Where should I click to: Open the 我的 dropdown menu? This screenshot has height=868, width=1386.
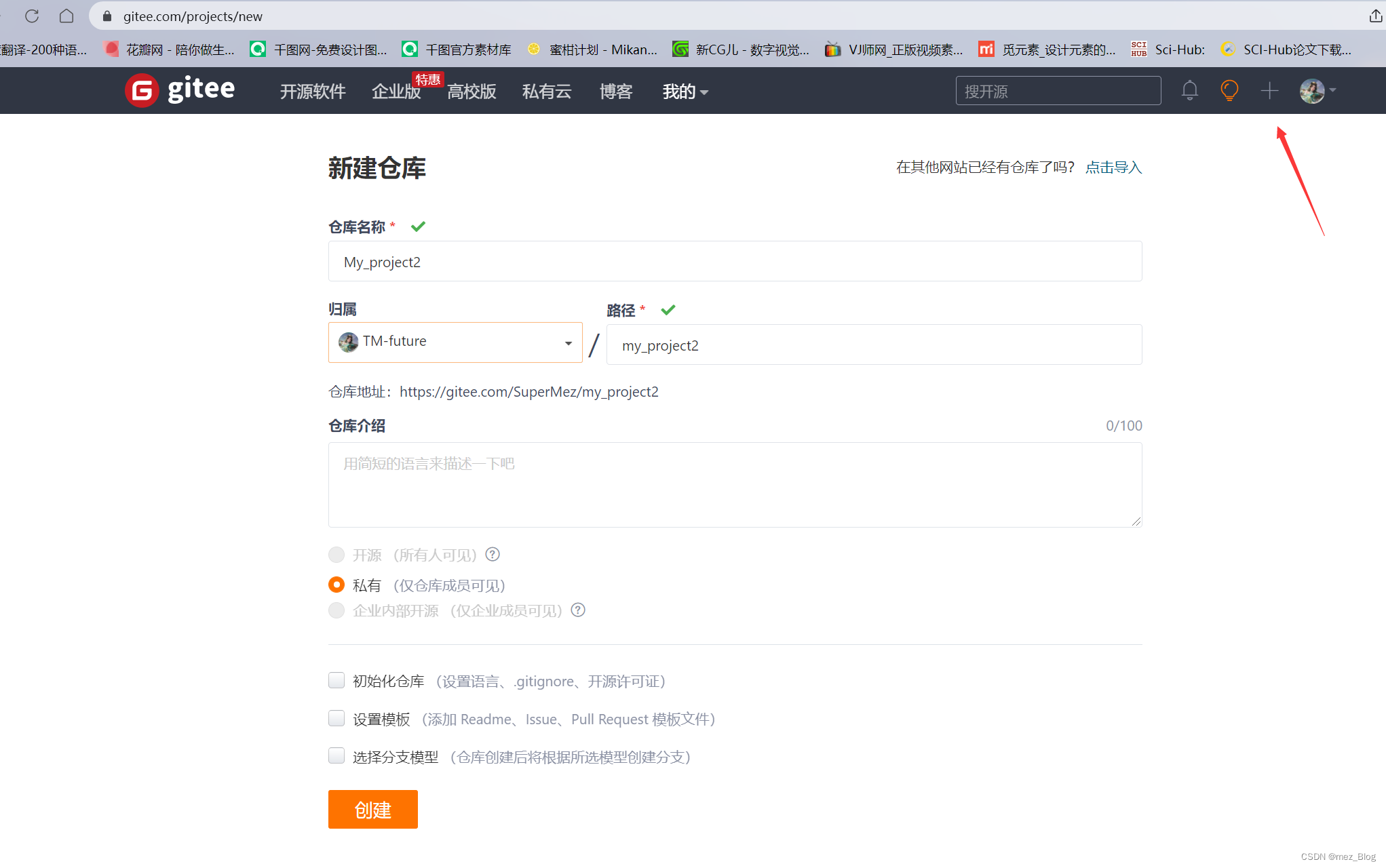pos(685,92)
